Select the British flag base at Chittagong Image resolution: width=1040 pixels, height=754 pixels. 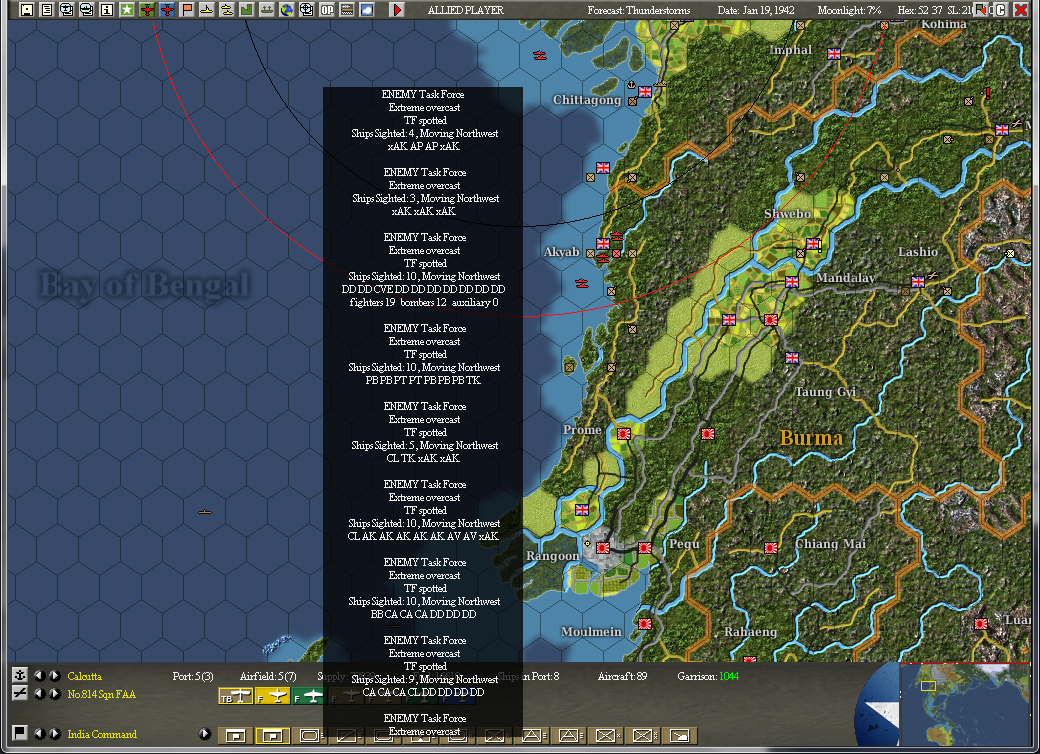point(645,92)
